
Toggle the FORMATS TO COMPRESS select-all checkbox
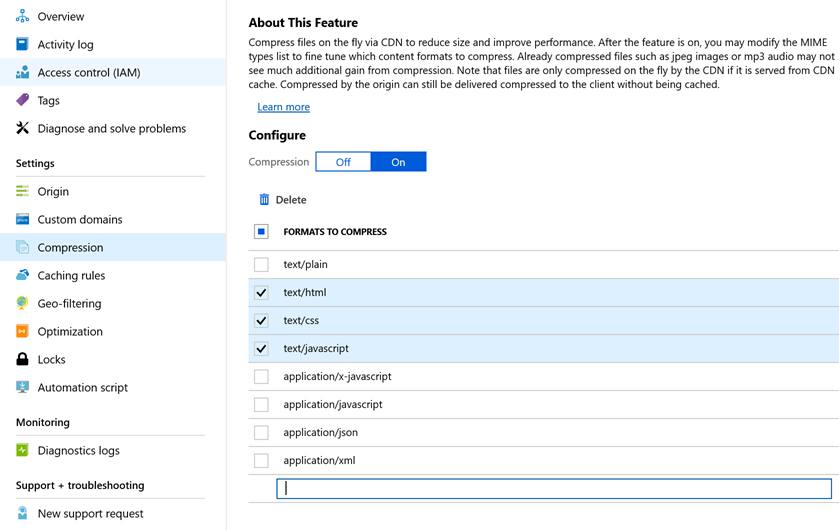pos(261,232)
